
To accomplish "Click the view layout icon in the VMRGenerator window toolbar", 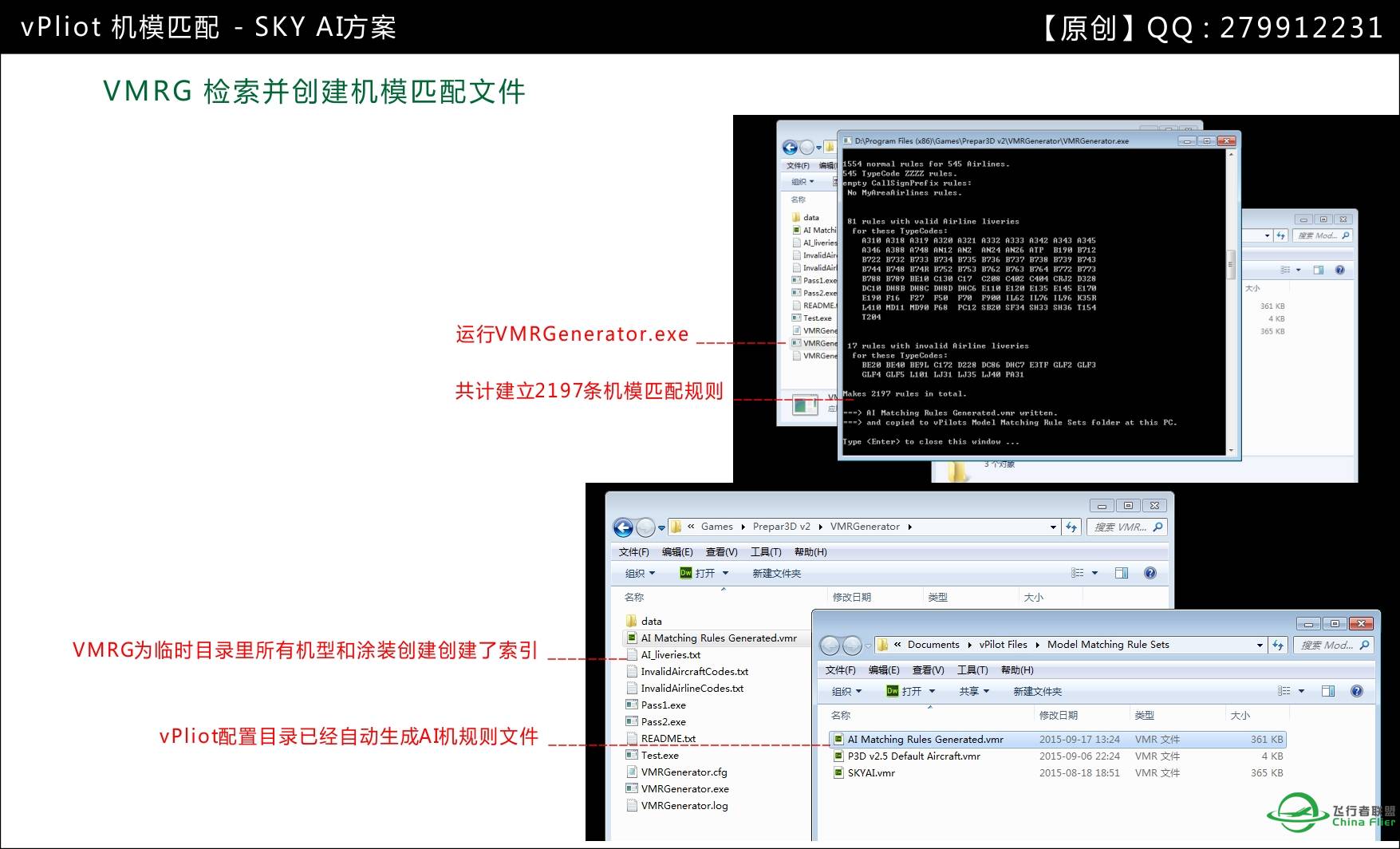I will pyautogui.click(x=1078, y=573).
